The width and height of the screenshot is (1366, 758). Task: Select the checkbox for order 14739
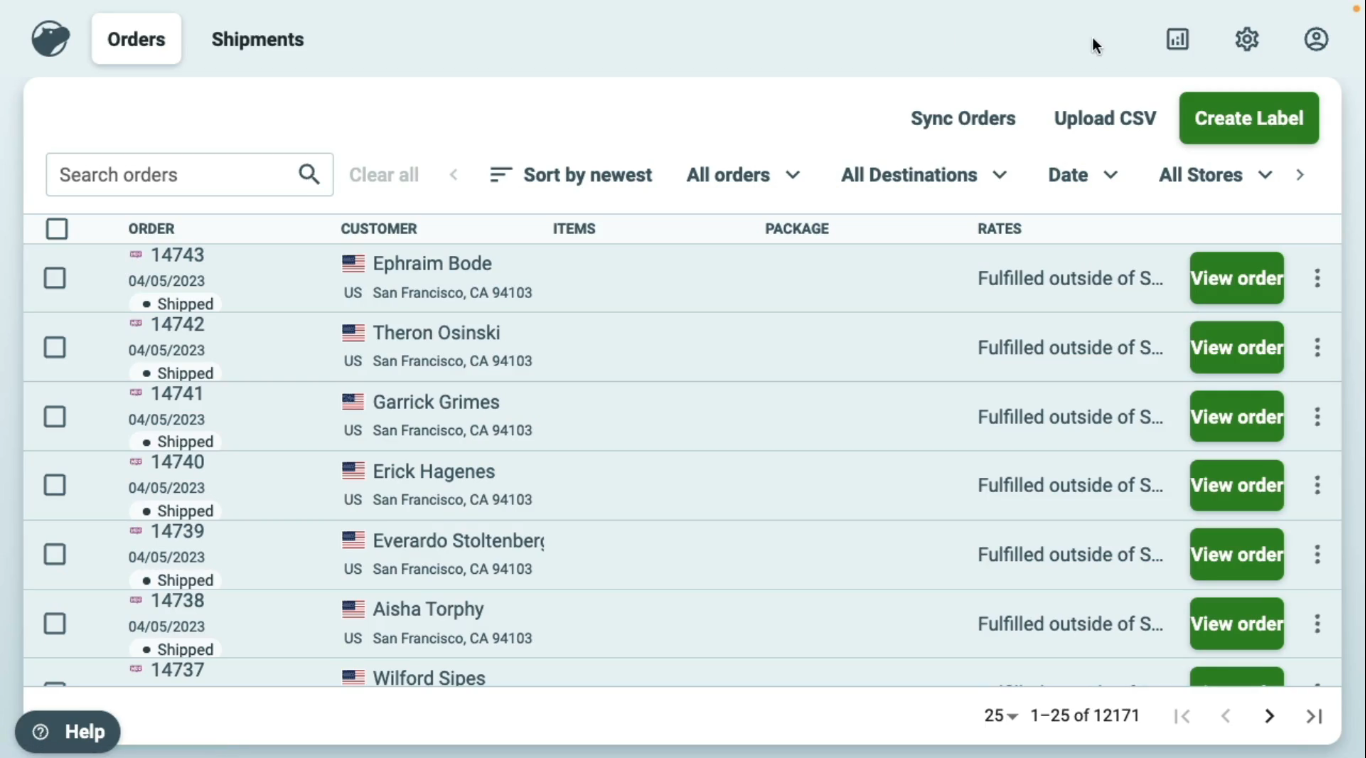coord(55,554)
